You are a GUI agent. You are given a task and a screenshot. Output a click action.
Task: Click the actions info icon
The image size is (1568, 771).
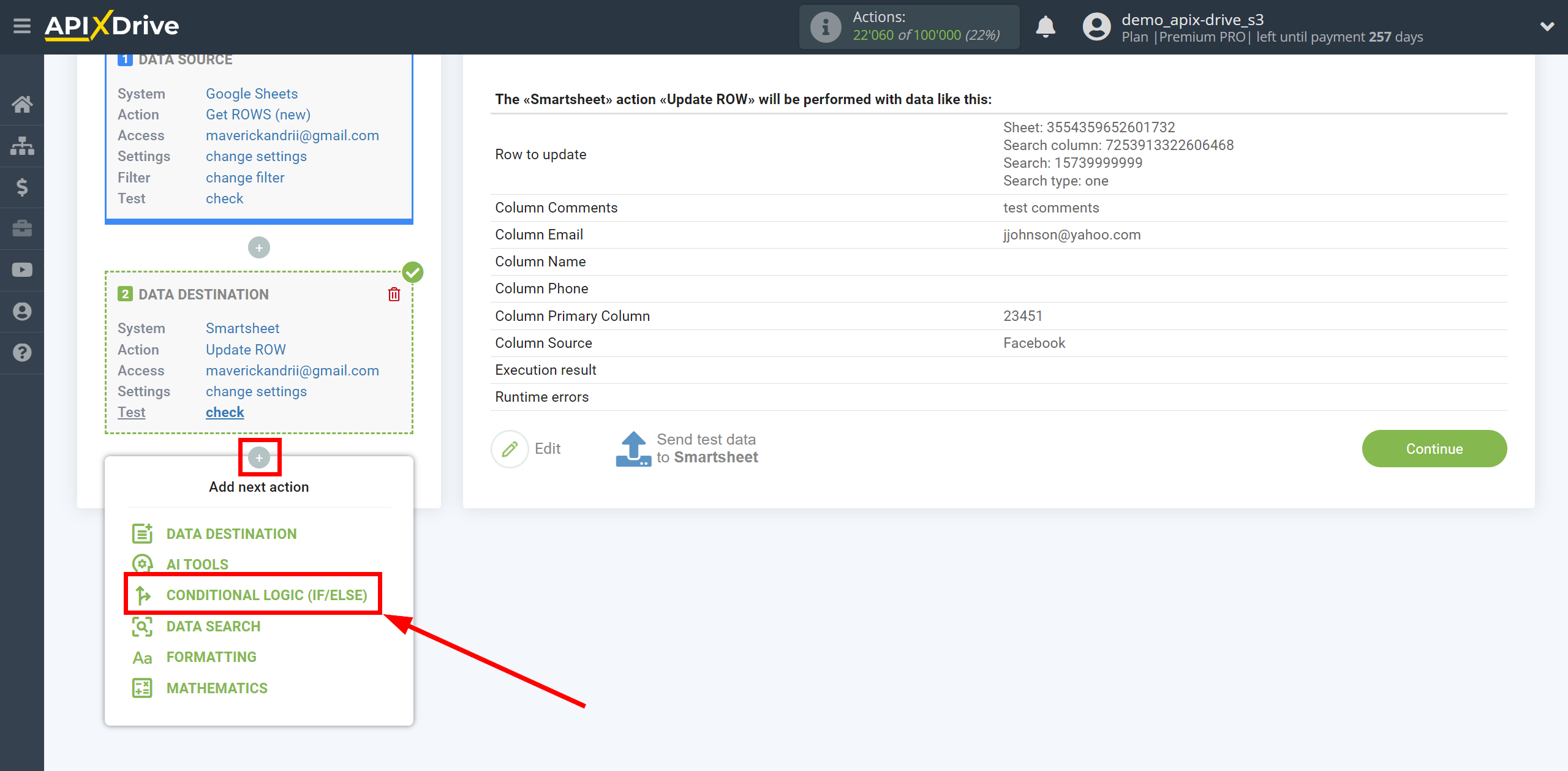[x=825, y=27]
